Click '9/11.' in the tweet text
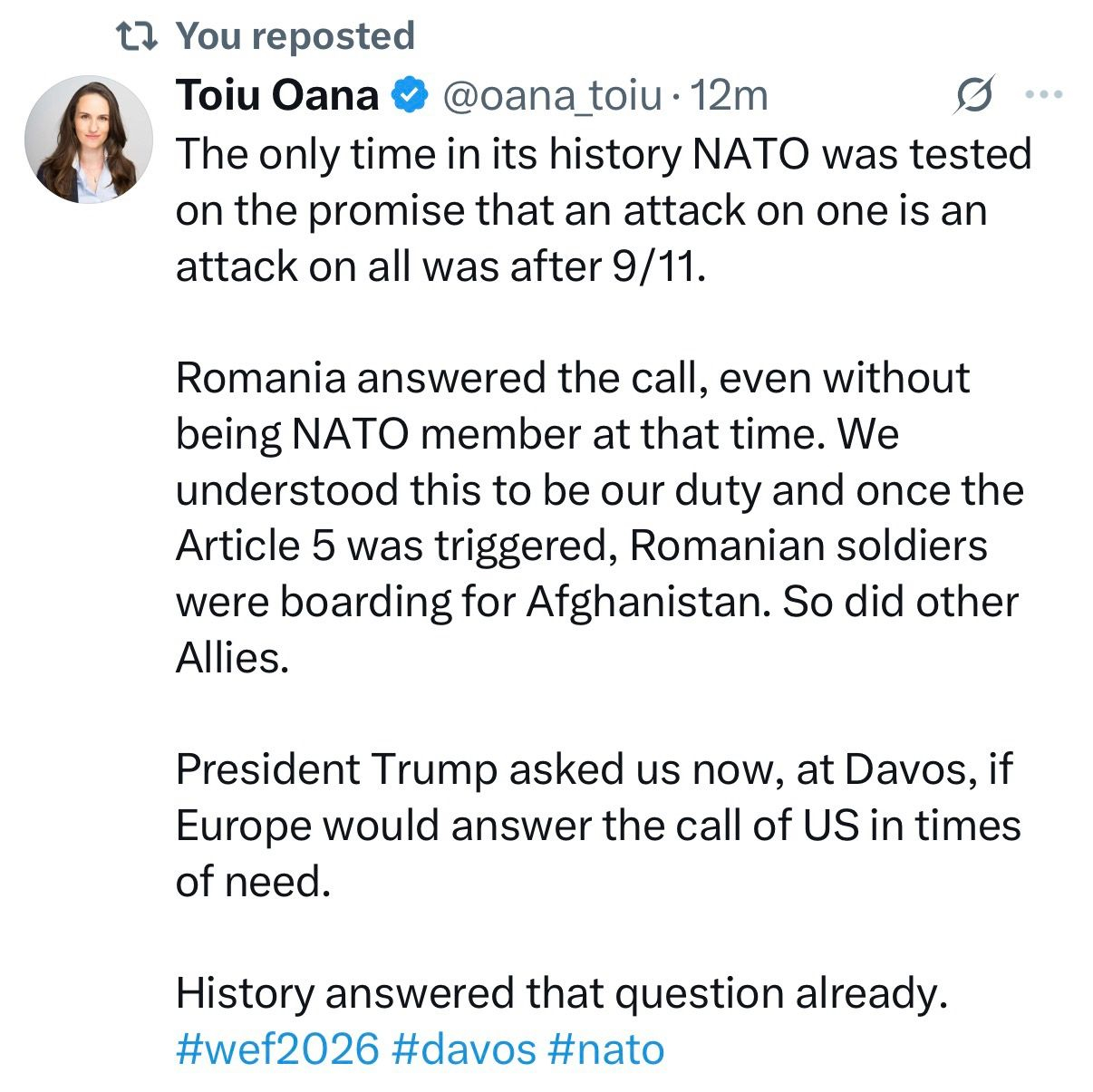The width and height of the screenshot is (1093, 1092). 659,266
